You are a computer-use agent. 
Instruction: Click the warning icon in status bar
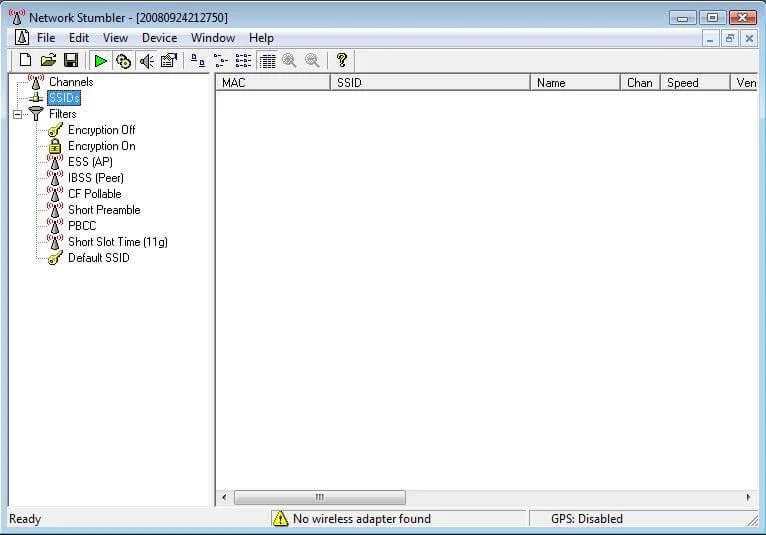[280, 518]
